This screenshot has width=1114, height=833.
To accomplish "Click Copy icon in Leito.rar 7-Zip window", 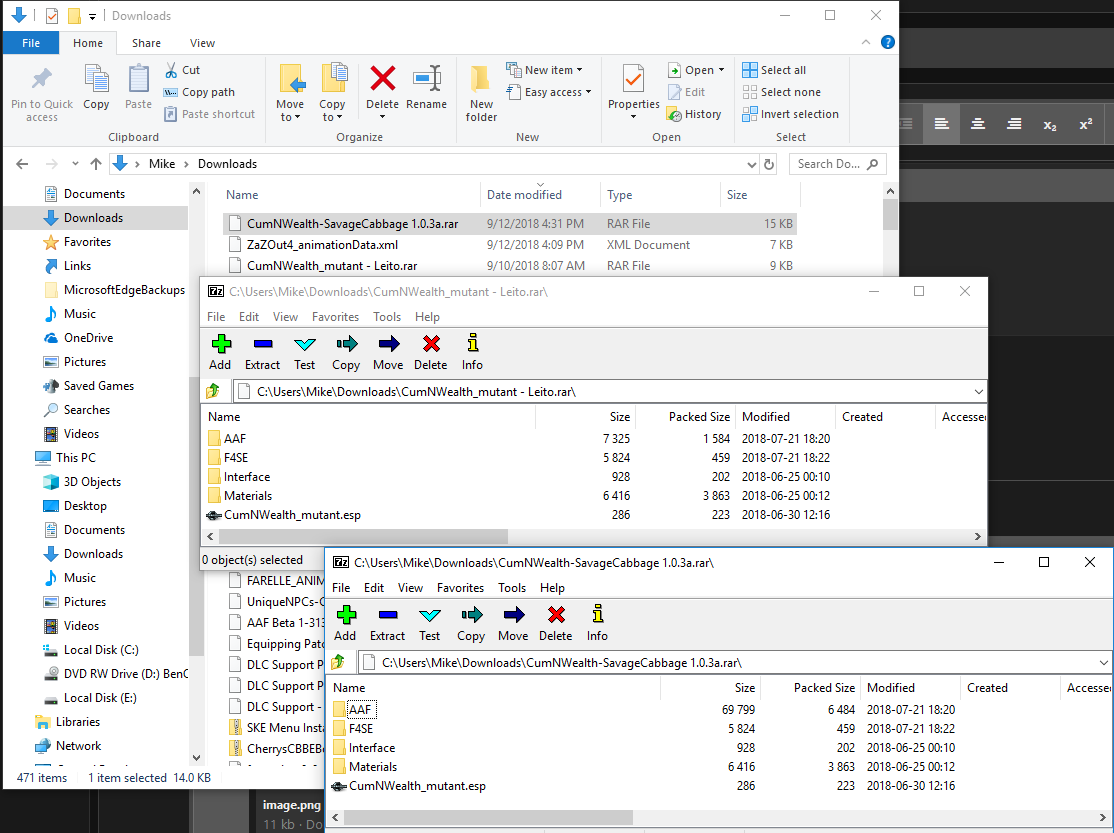I will (x=347, y=345).
